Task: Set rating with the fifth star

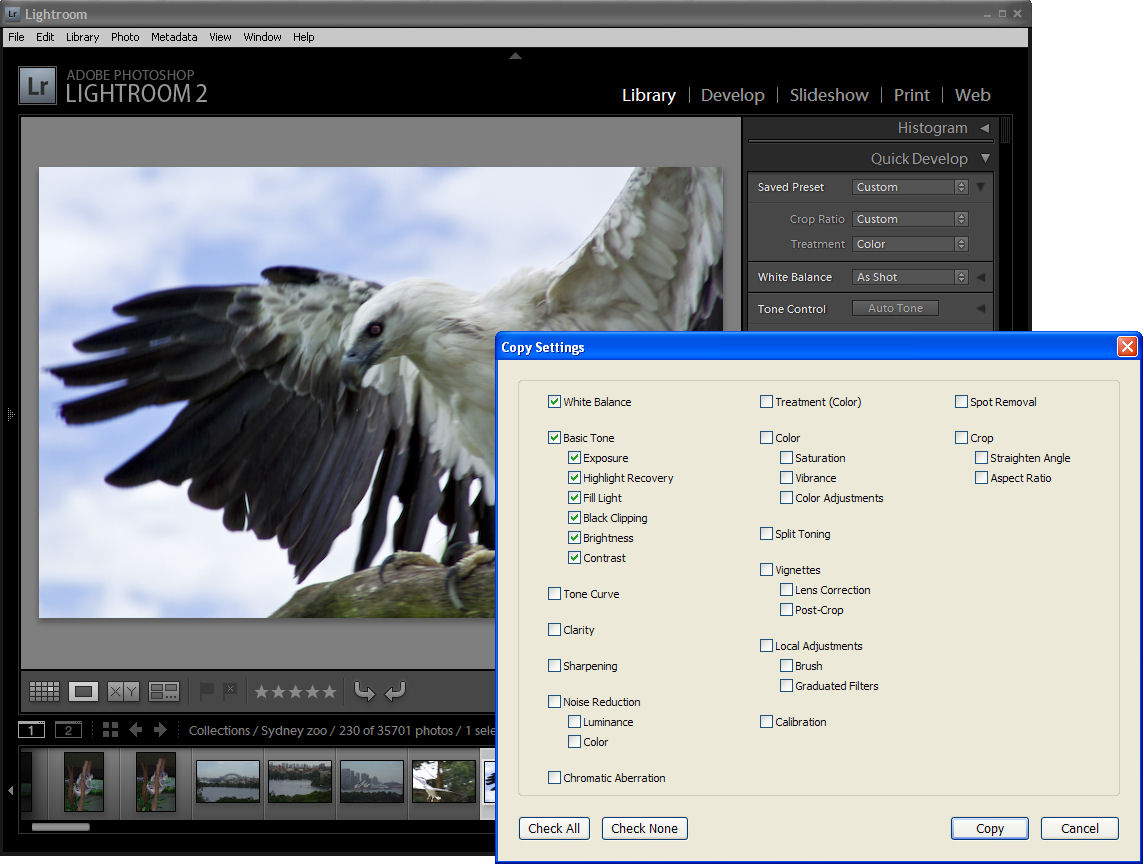Action: pyautogui.click(x=329, y=691)
